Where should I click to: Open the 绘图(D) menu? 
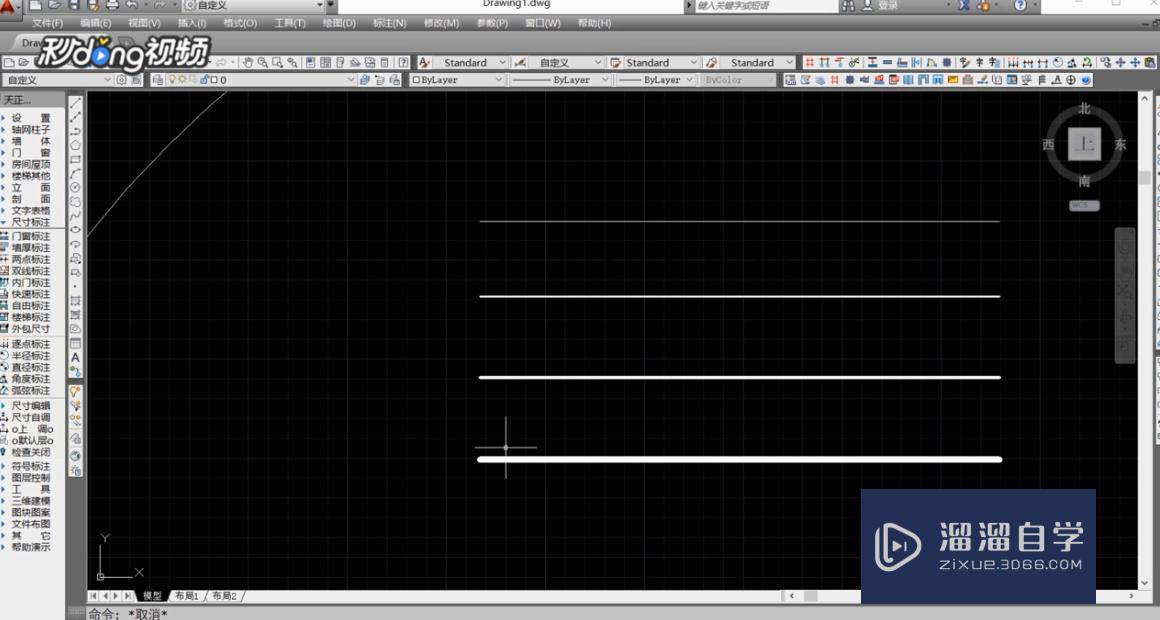click(x=339, y=23)
